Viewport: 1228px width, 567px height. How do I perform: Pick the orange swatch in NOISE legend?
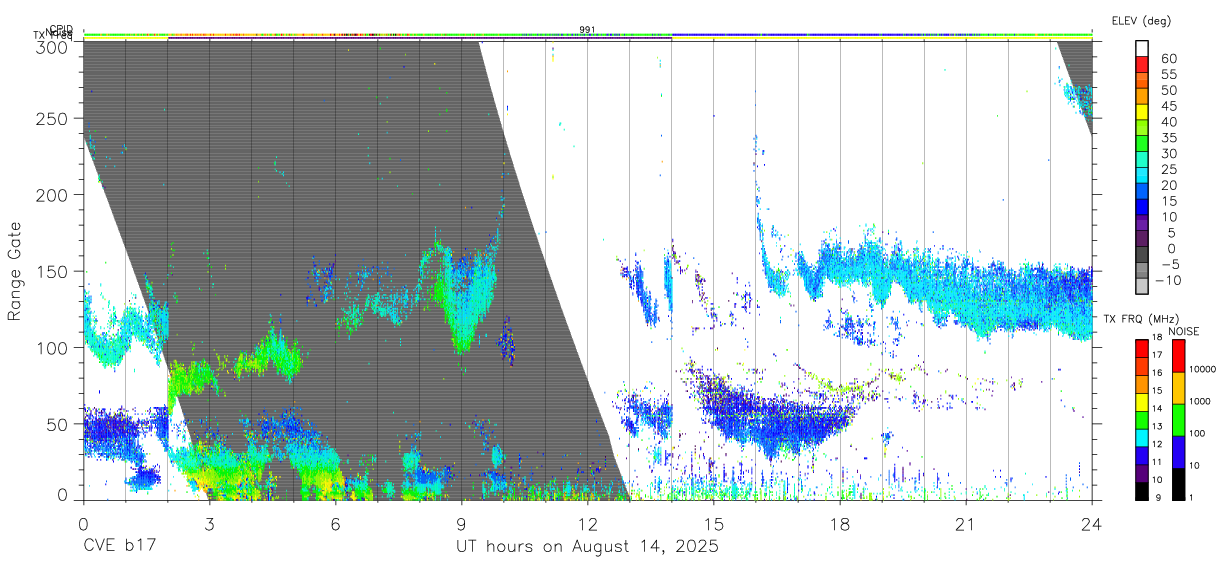click(x=1178, y=387)
